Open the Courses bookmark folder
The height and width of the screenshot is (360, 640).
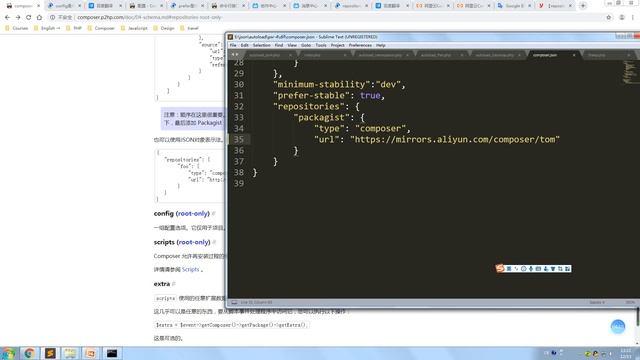point(17,28)
